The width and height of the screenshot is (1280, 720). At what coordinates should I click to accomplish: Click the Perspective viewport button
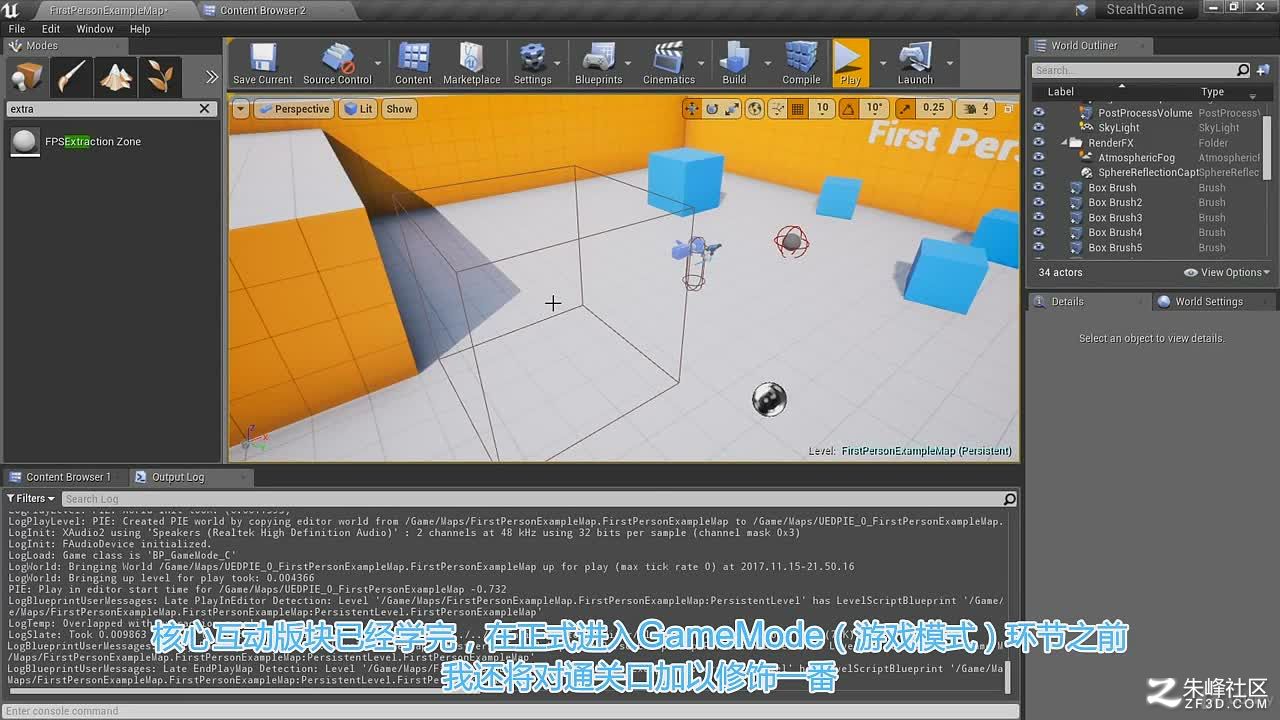[x=293, y=109]
